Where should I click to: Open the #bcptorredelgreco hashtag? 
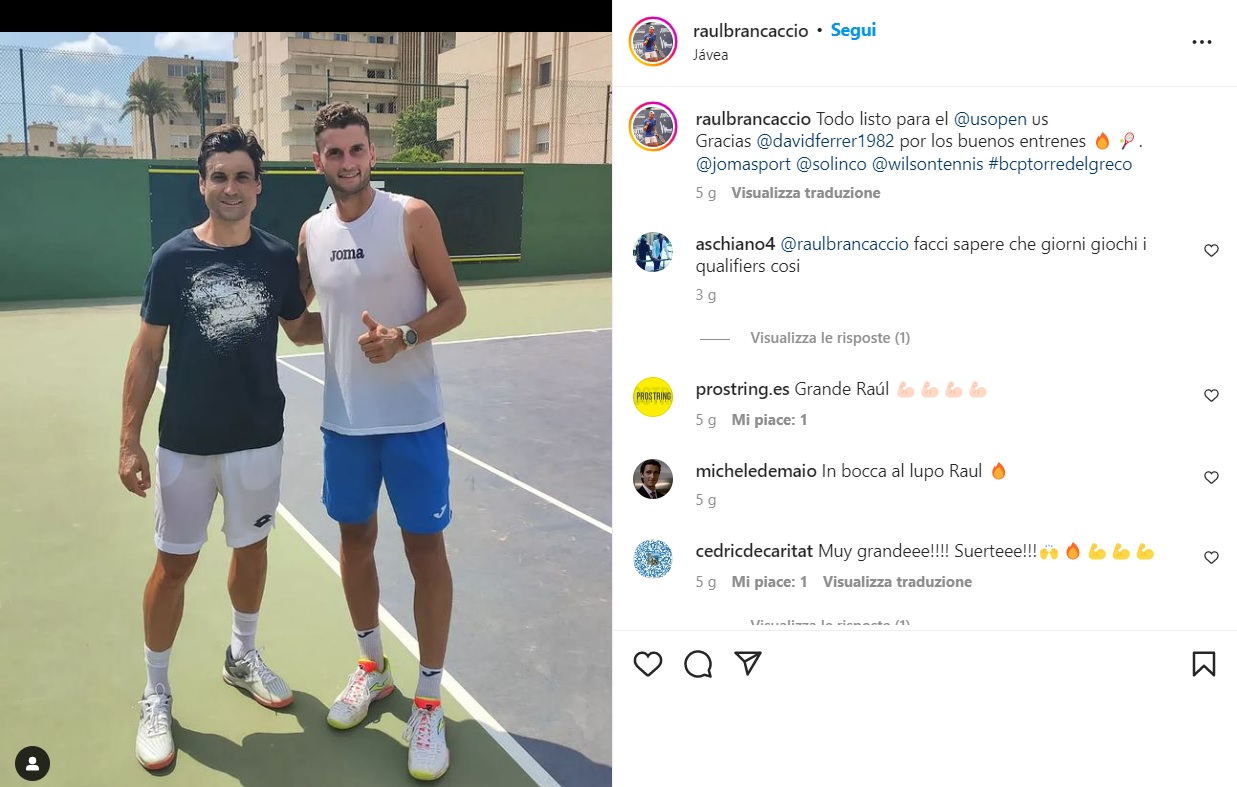[x=1060, y=164]
